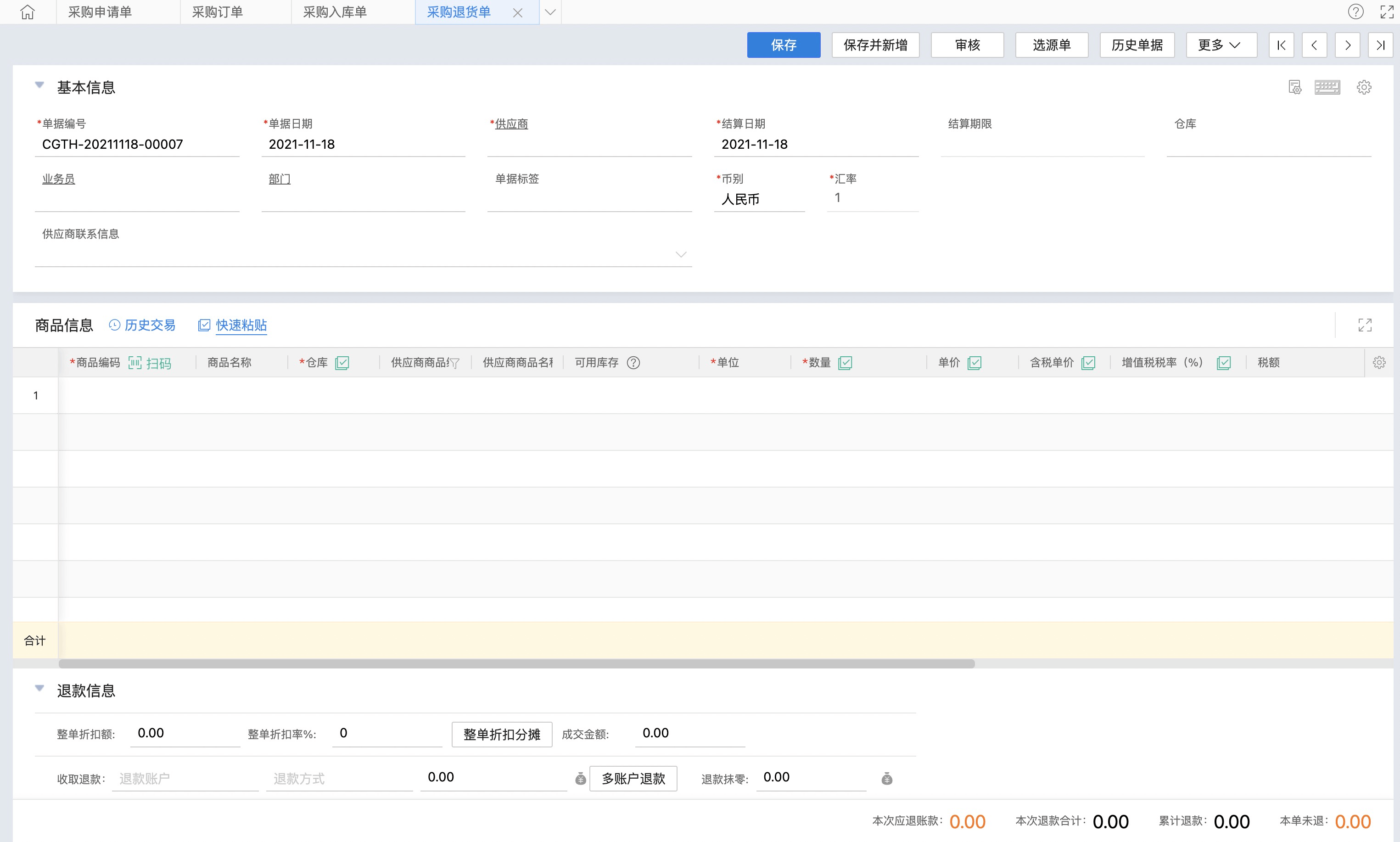Click the home icon in tab bar

27,12
